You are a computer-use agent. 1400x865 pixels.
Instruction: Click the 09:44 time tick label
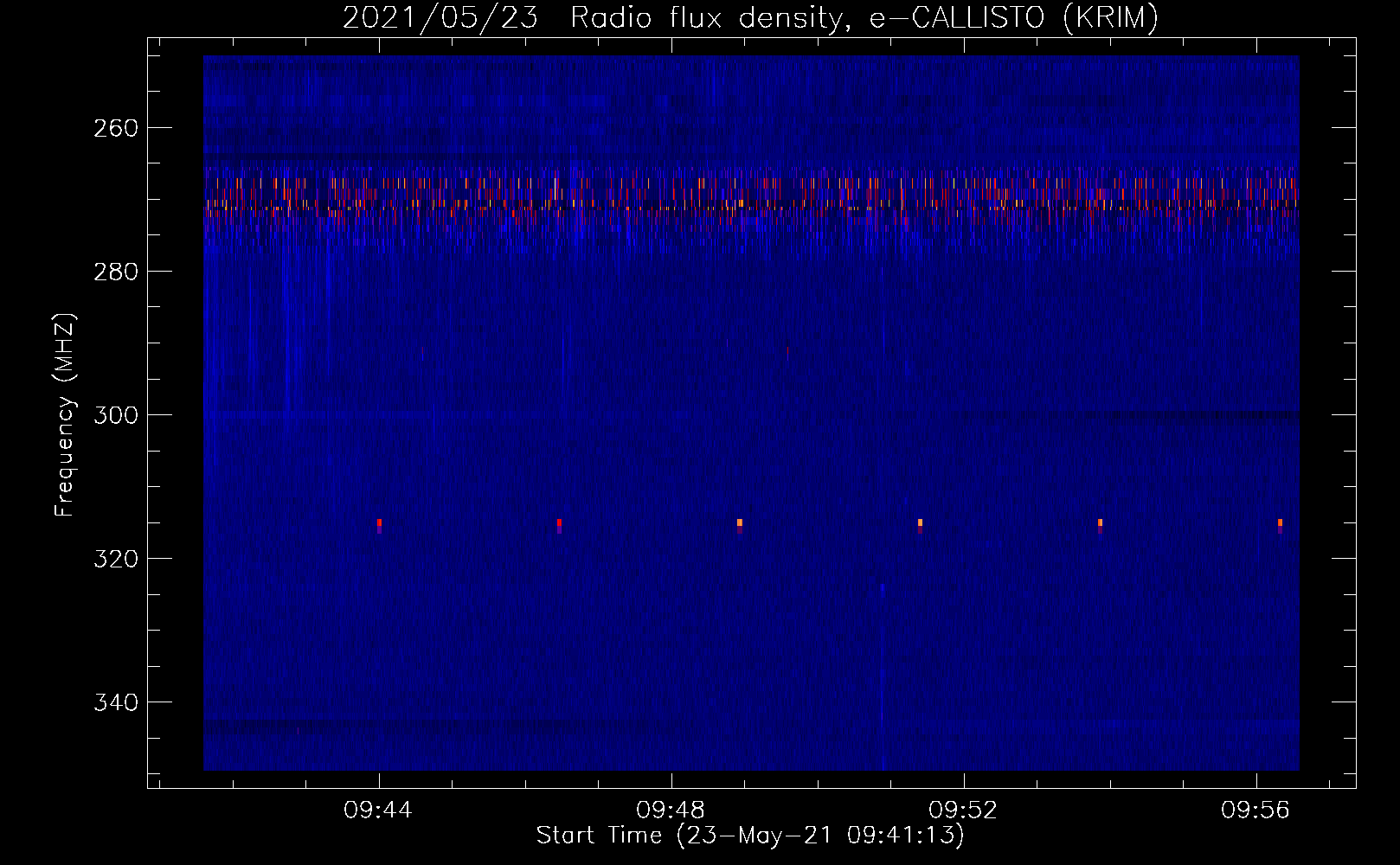[x=378, y=811]
